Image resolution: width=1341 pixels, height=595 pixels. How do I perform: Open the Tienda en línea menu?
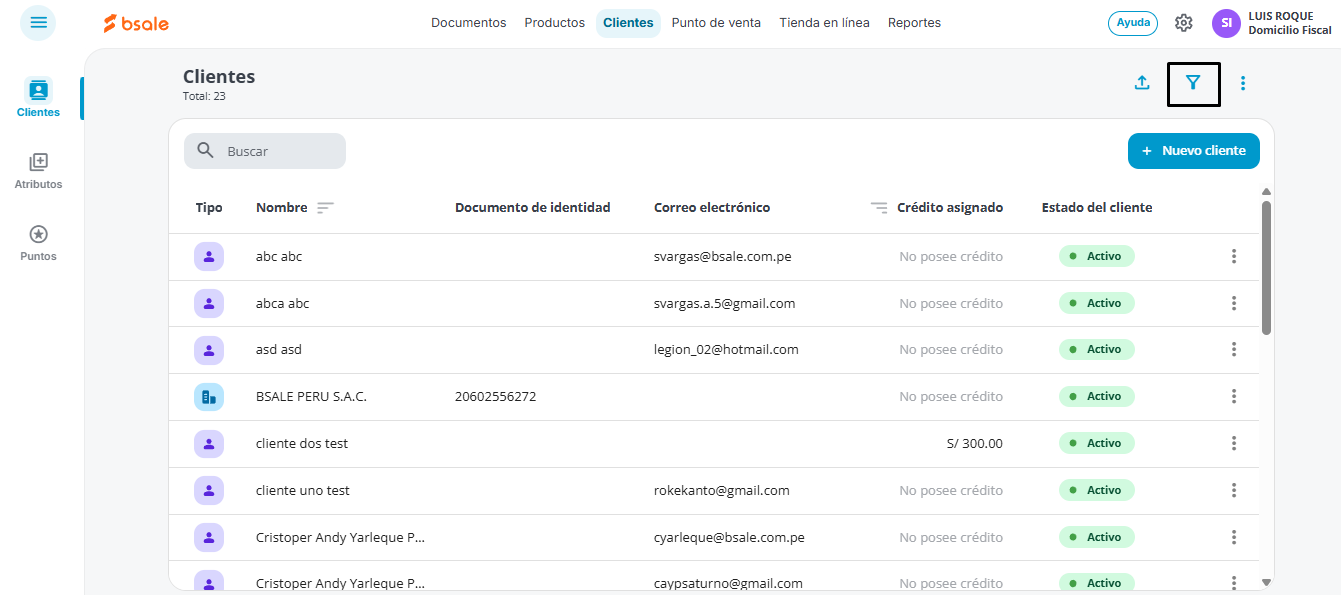click(824, 23)
